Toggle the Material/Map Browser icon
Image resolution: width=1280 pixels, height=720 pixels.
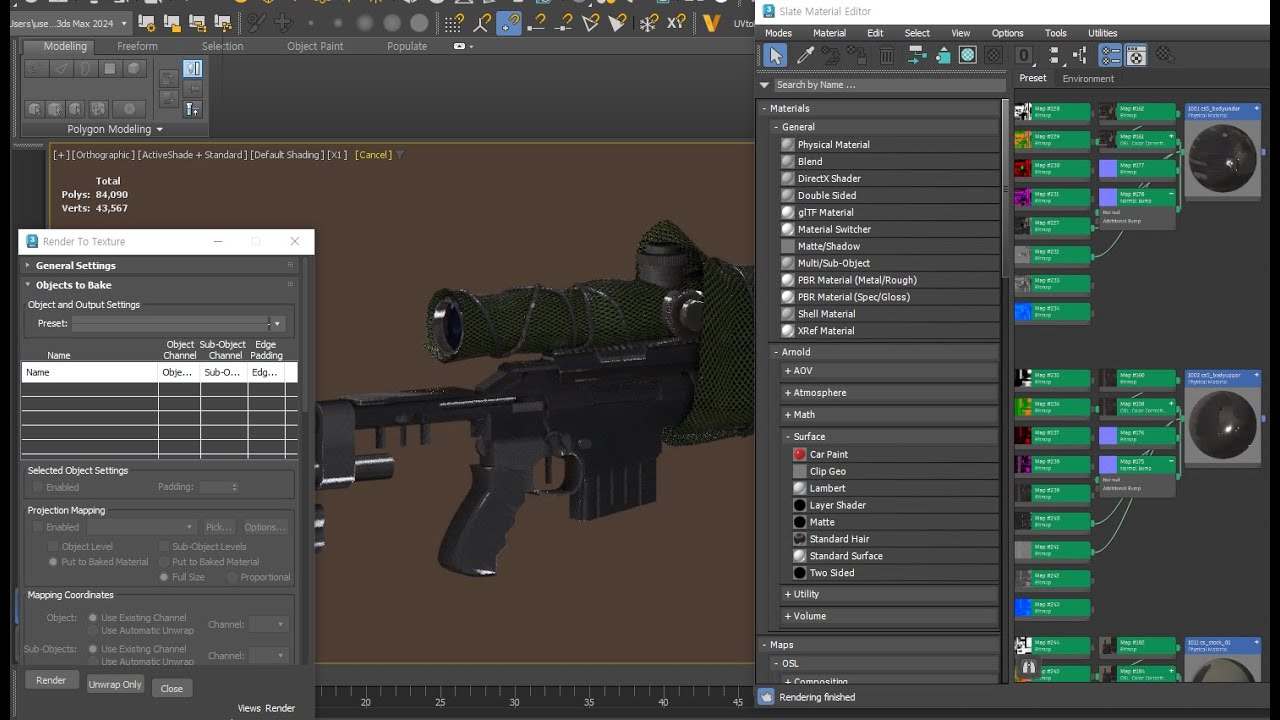(1110, 56)
